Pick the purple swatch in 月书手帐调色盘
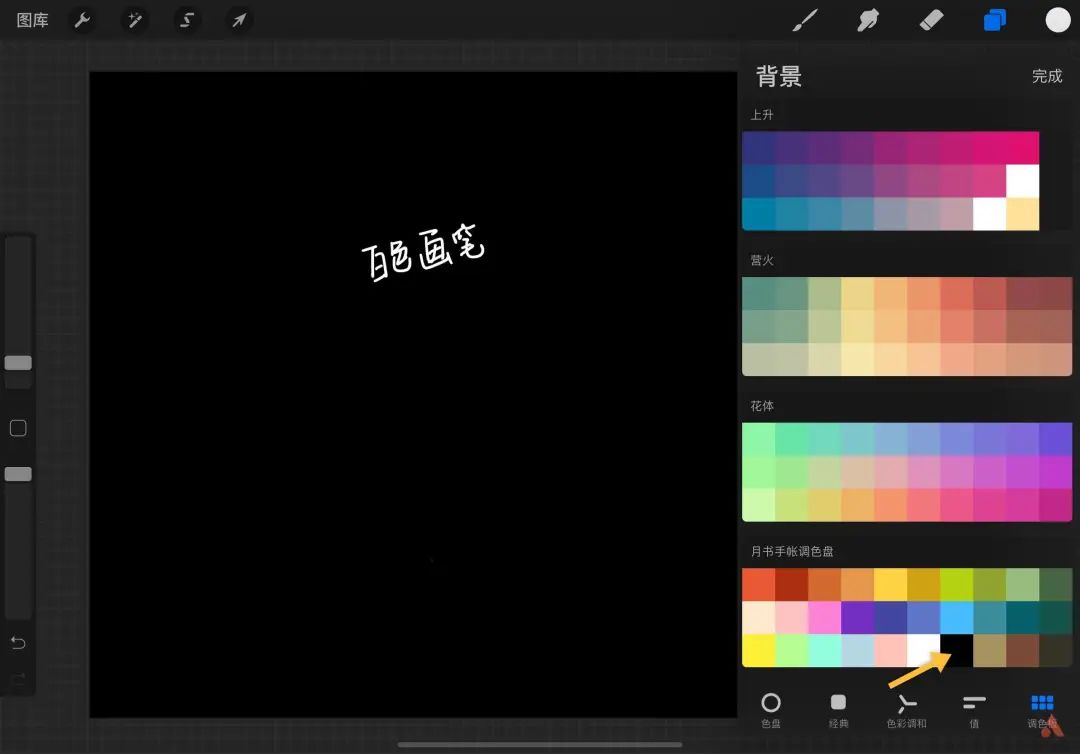1080x754 pixels. click(858, 618)
